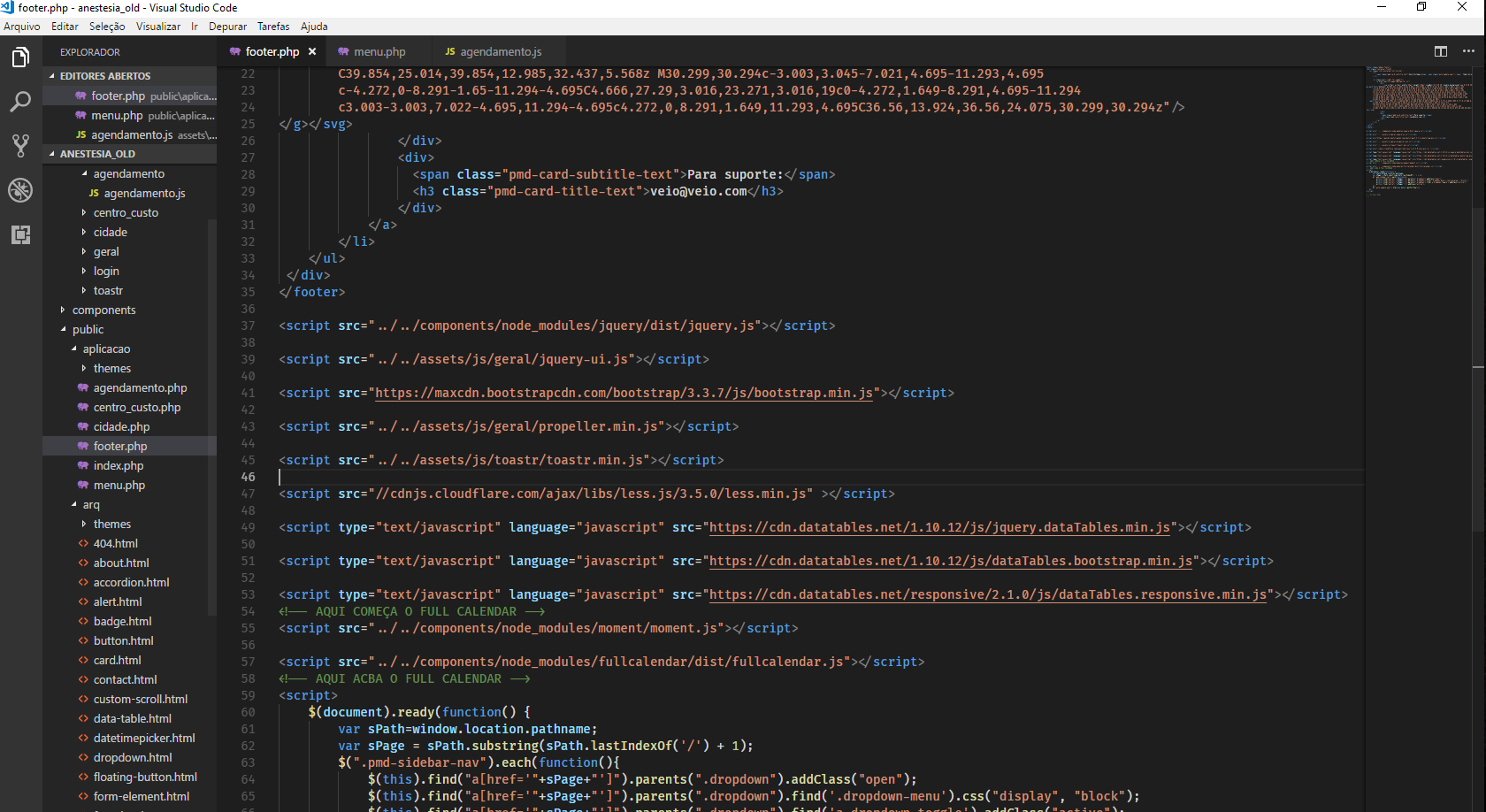Open 404.html file

point(129,544)
